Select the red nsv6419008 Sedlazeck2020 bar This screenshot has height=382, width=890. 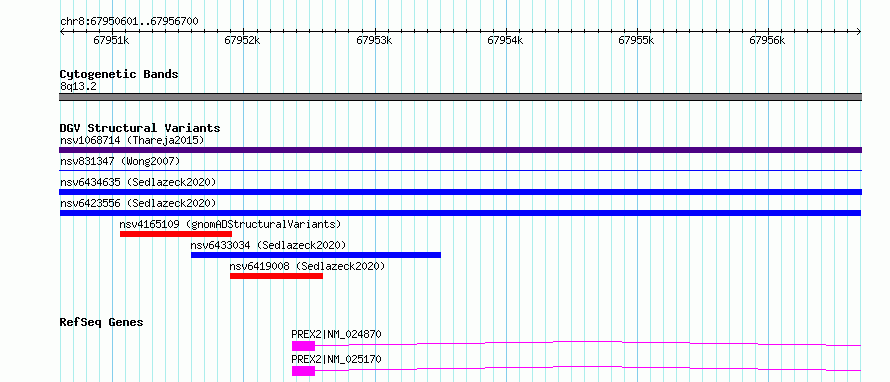276,276
